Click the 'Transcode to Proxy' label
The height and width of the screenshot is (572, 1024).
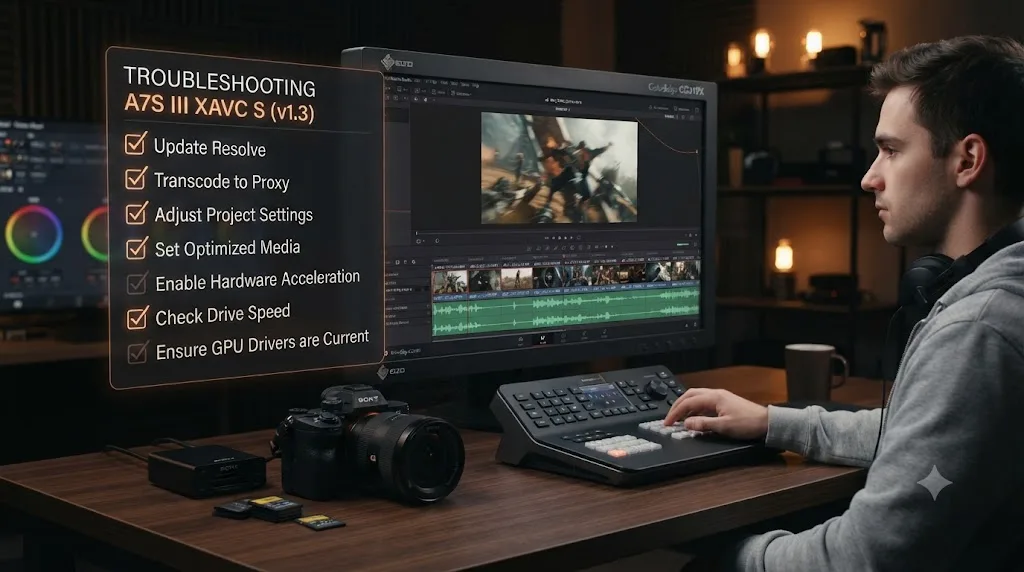[221, 181]
